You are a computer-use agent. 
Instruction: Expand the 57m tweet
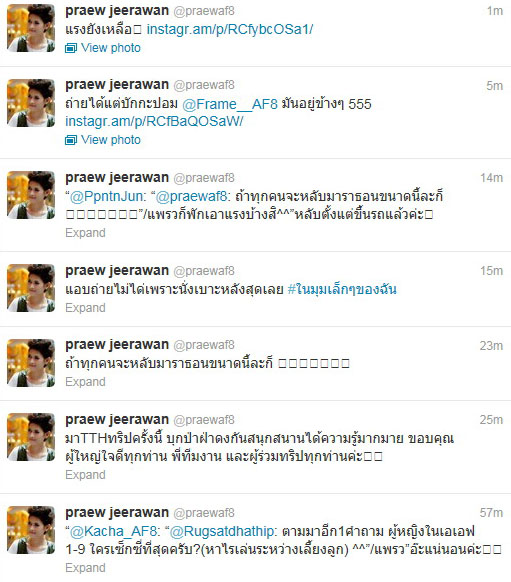tap(85, 568)
